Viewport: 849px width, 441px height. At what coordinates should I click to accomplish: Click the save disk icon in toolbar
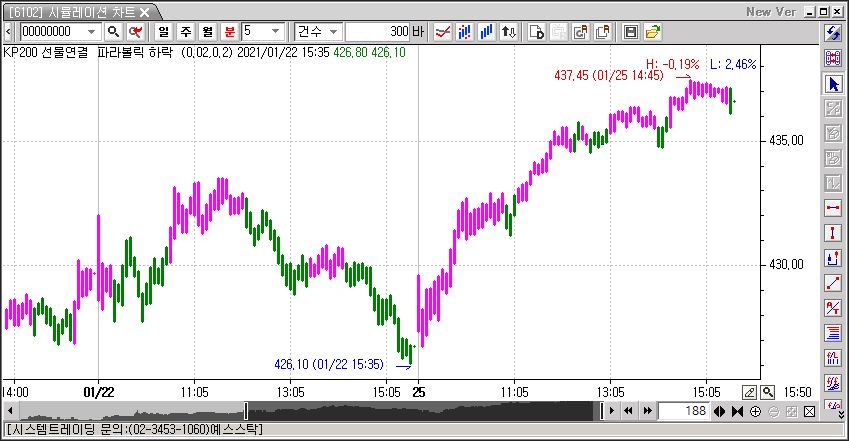pos(631,32)
